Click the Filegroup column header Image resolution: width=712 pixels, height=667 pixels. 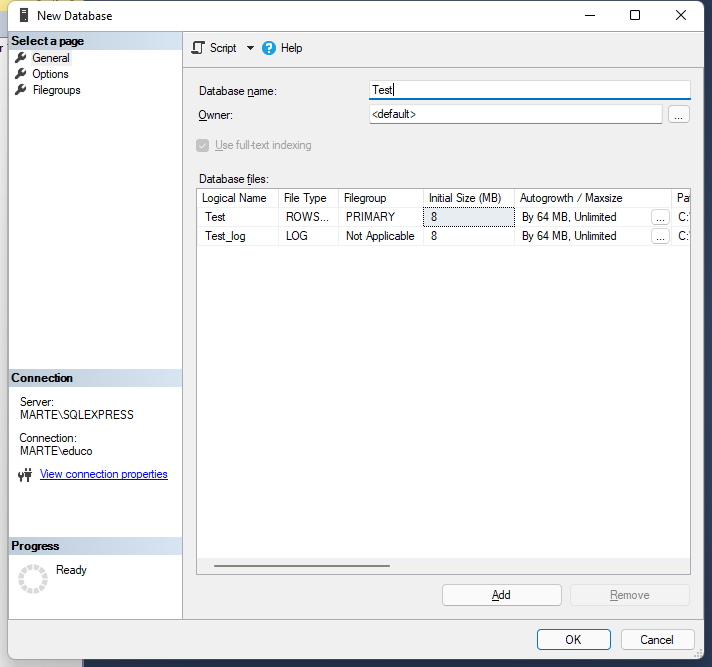tap(381, 198)
